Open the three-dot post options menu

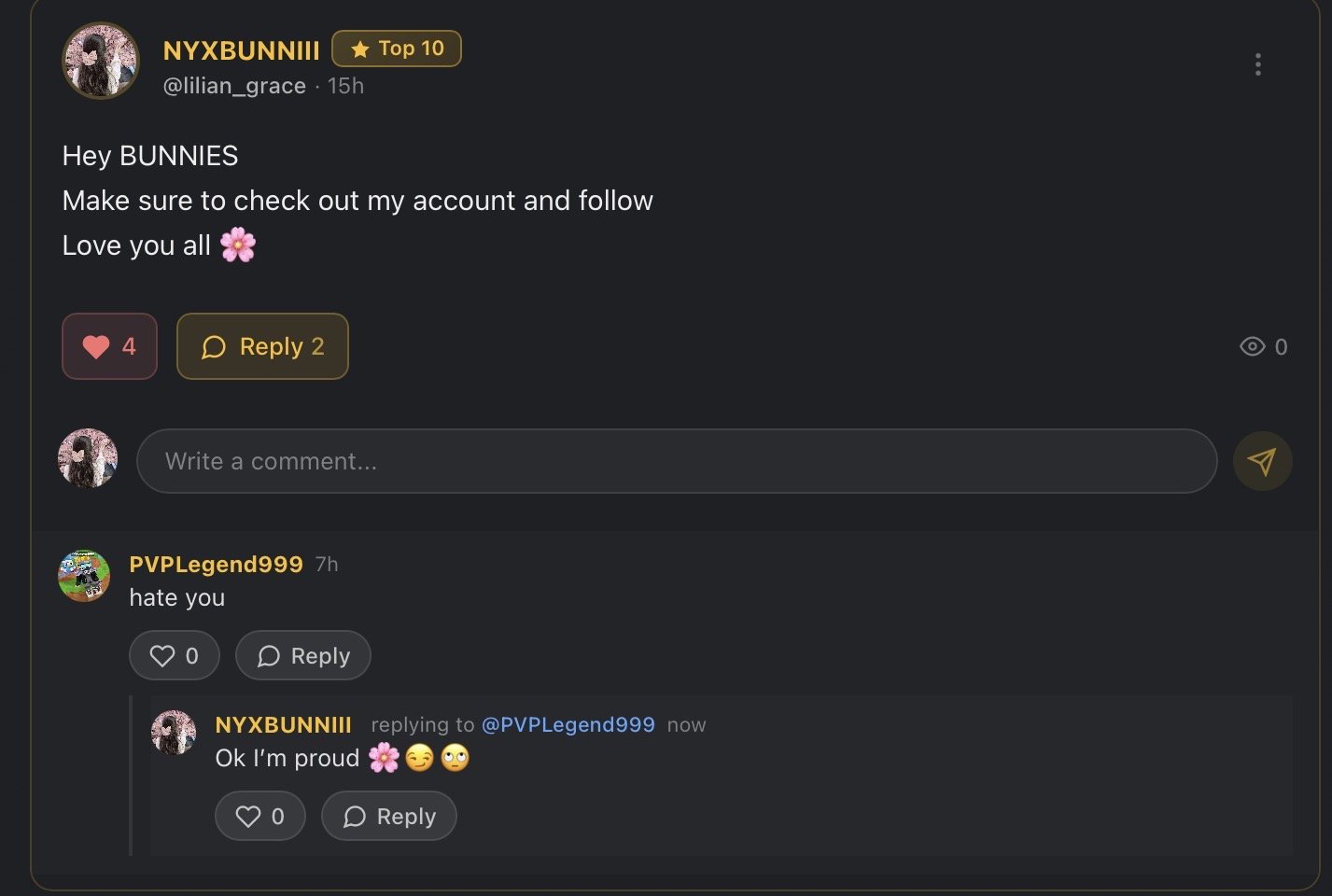[x=1258, y=64]
